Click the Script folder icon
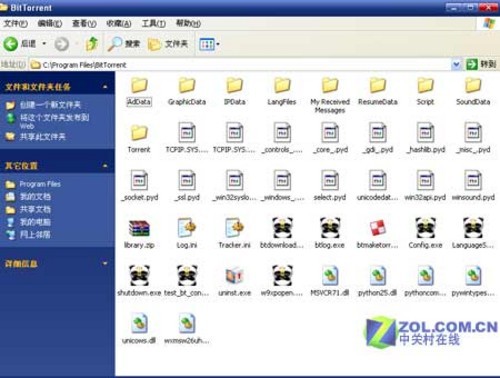The image size is (500, 378). (426, 85)
